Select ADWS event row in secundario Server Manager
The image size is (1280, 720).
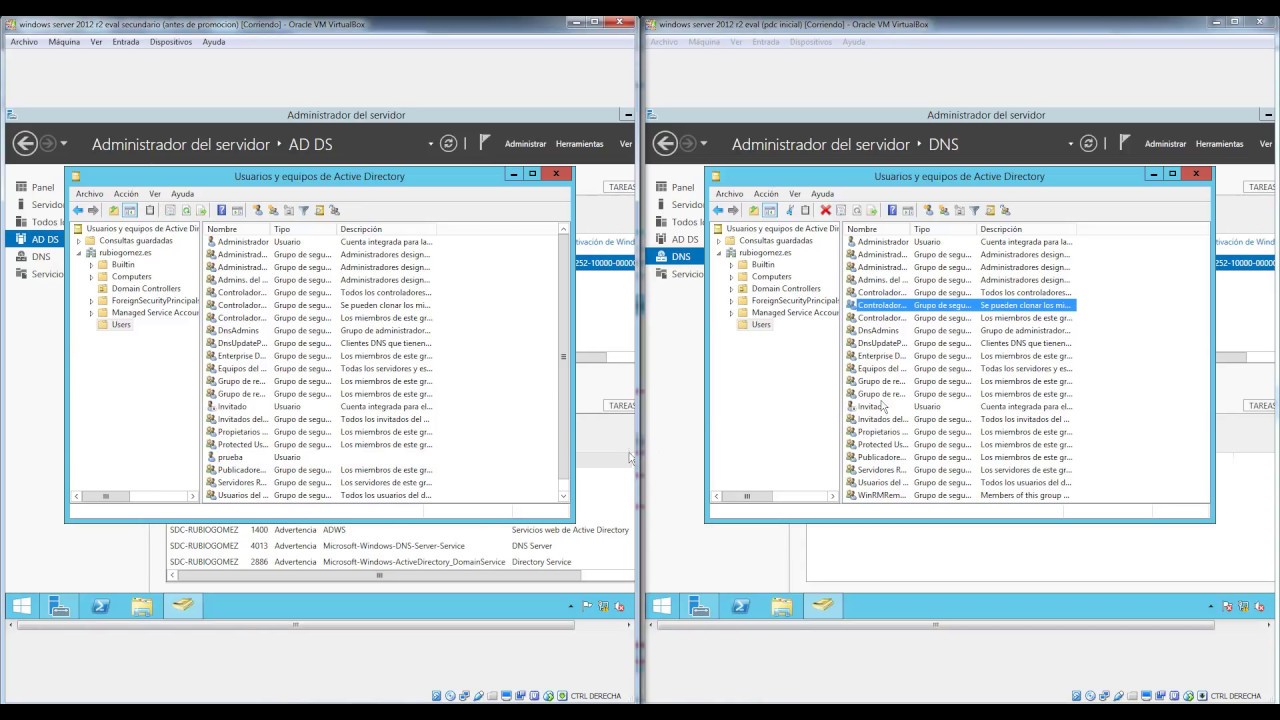click(x=400, y=530)
